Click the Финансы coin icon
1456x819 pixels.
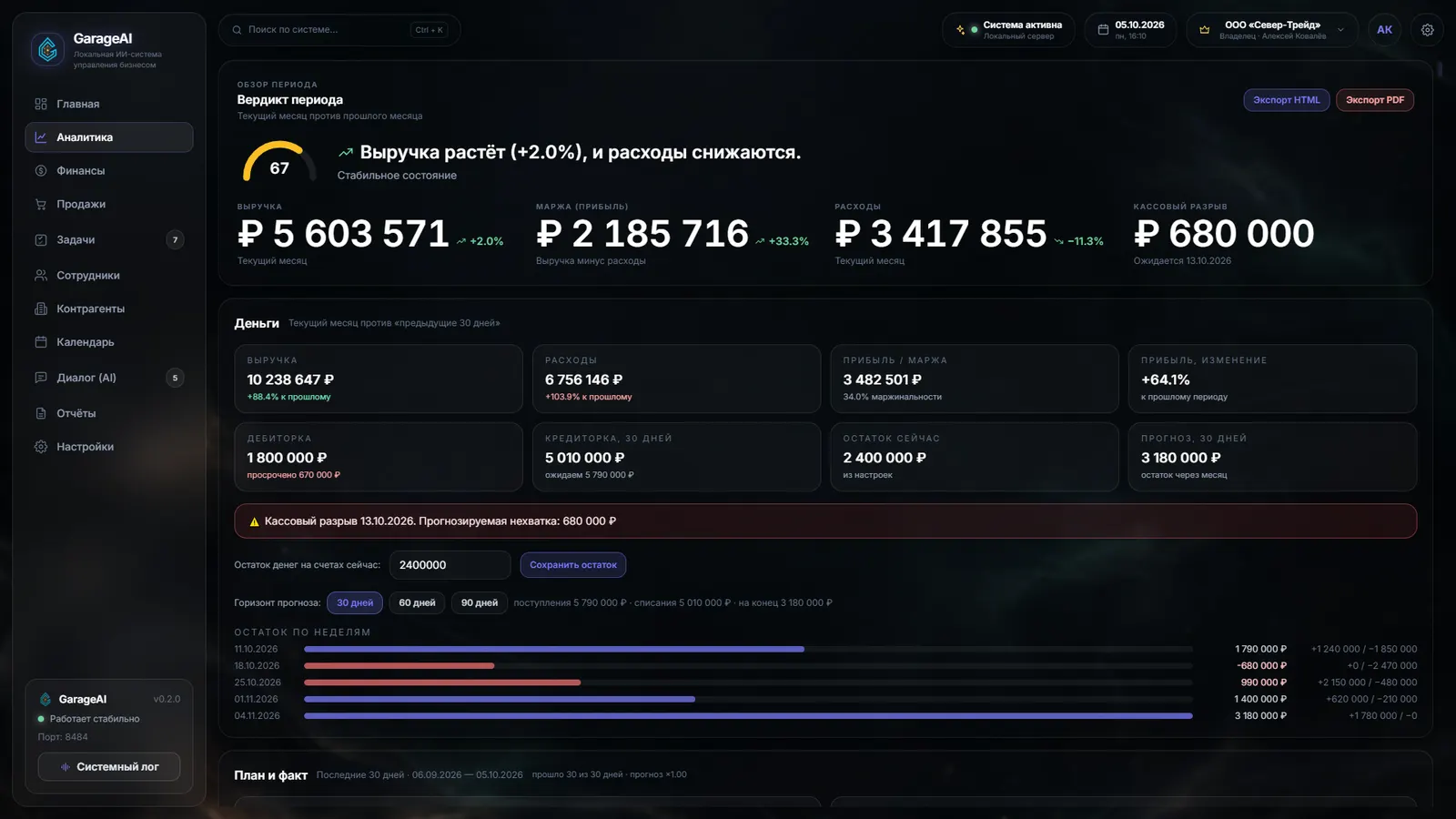[x=41, y=171]
